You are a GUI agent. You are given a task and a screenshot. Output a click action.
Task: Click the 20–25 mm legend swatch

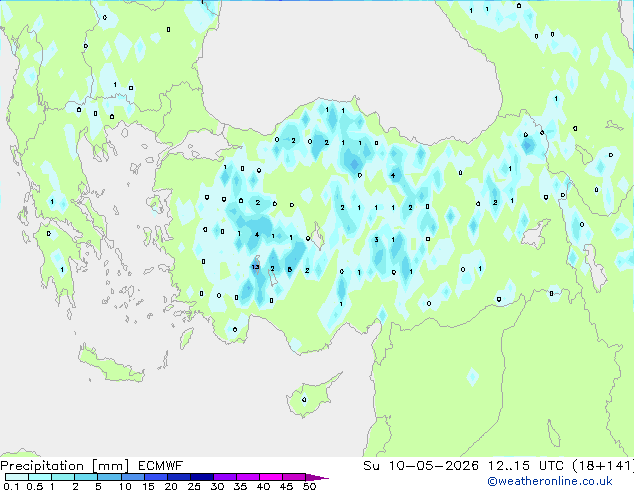178,477
